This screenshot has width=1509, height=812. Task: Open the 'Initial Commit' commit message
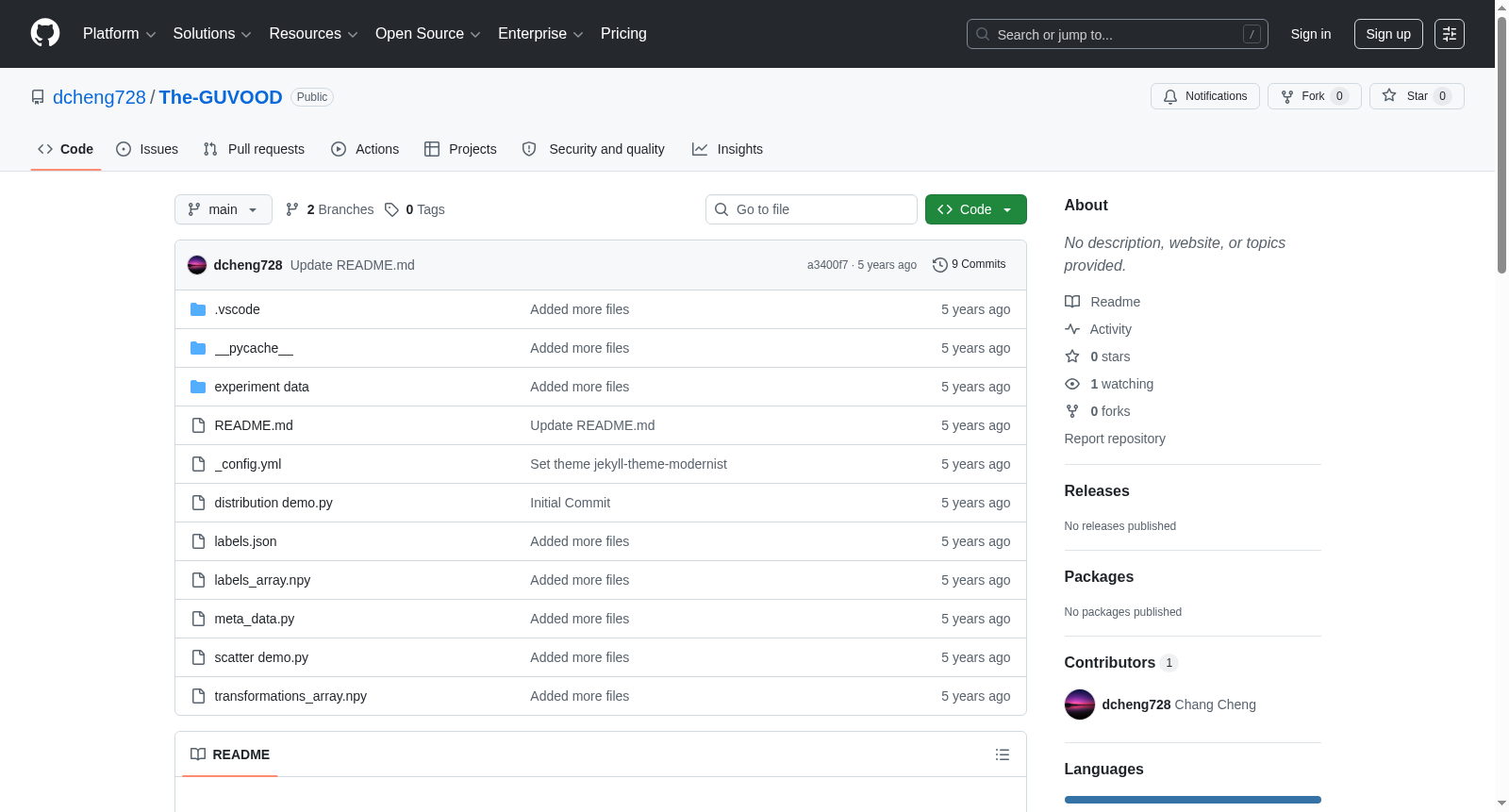pyautogui.click(x=570, y=503)
